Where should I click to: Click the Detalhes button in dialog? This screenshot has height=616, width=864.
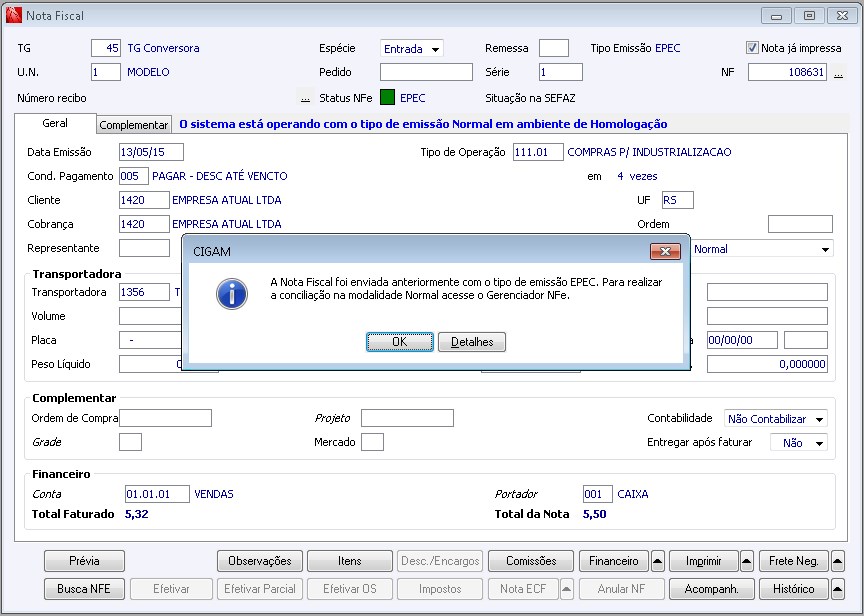472,342
